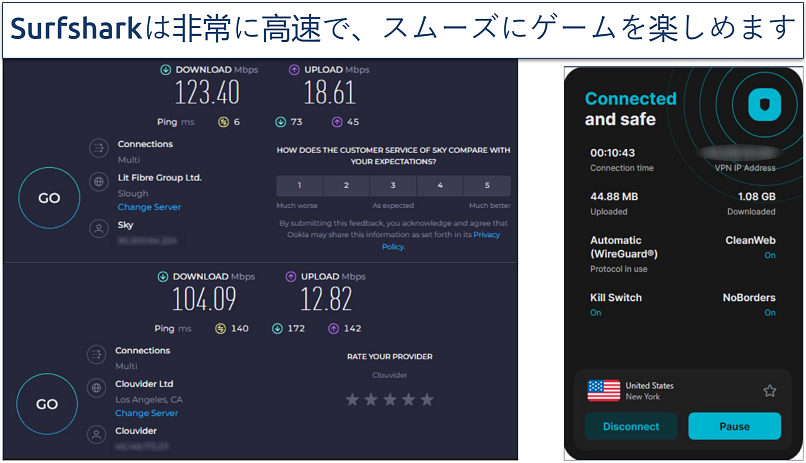Viewport: 806px width, 463px height.
Task: Select rating 5 Much better option
Action: (487, 186)
